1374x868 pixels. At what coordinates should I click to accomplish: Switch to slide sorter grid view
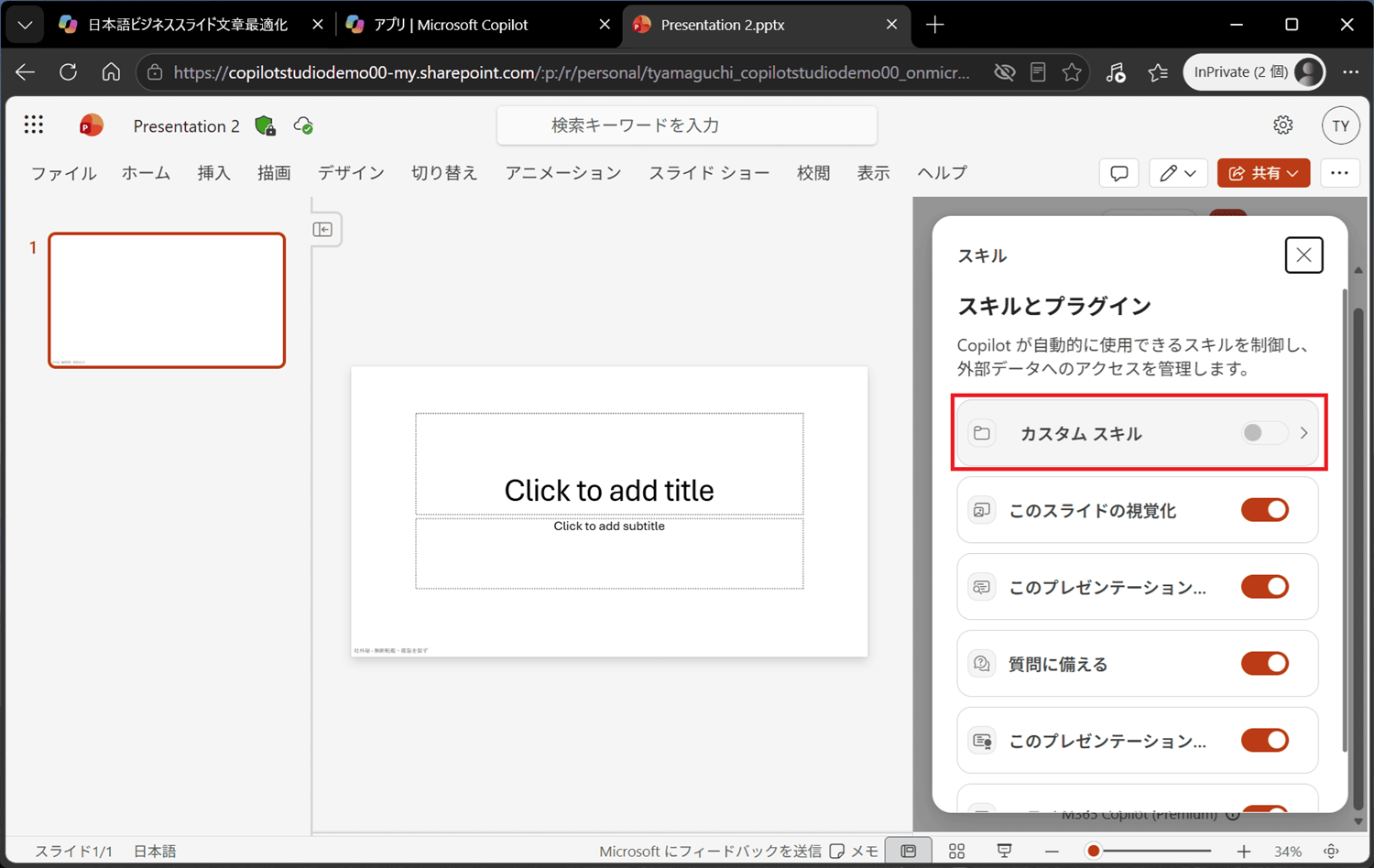tap(956, 852)
